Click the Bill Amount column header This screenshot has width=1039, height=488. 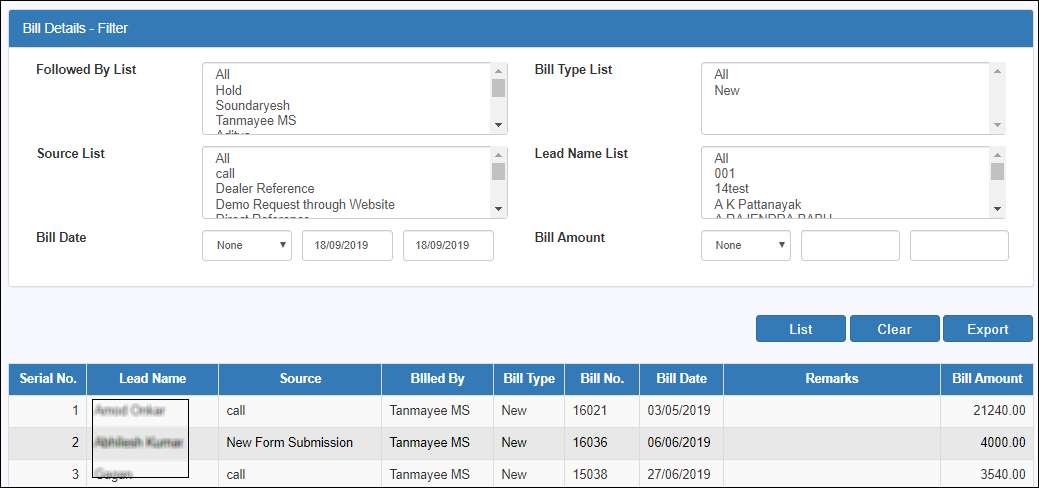(x=987, y=379)
